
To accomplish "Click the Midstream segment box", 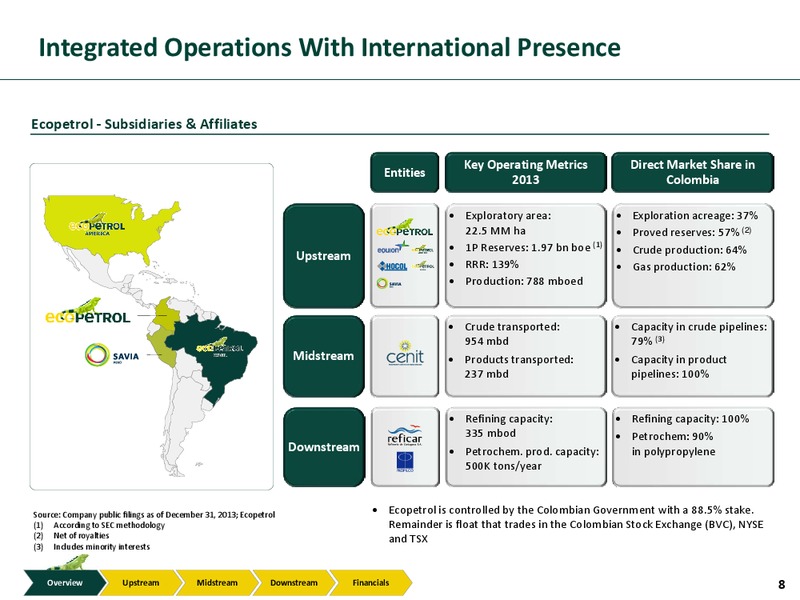I will pyautogui.click(x=323, y=356).
